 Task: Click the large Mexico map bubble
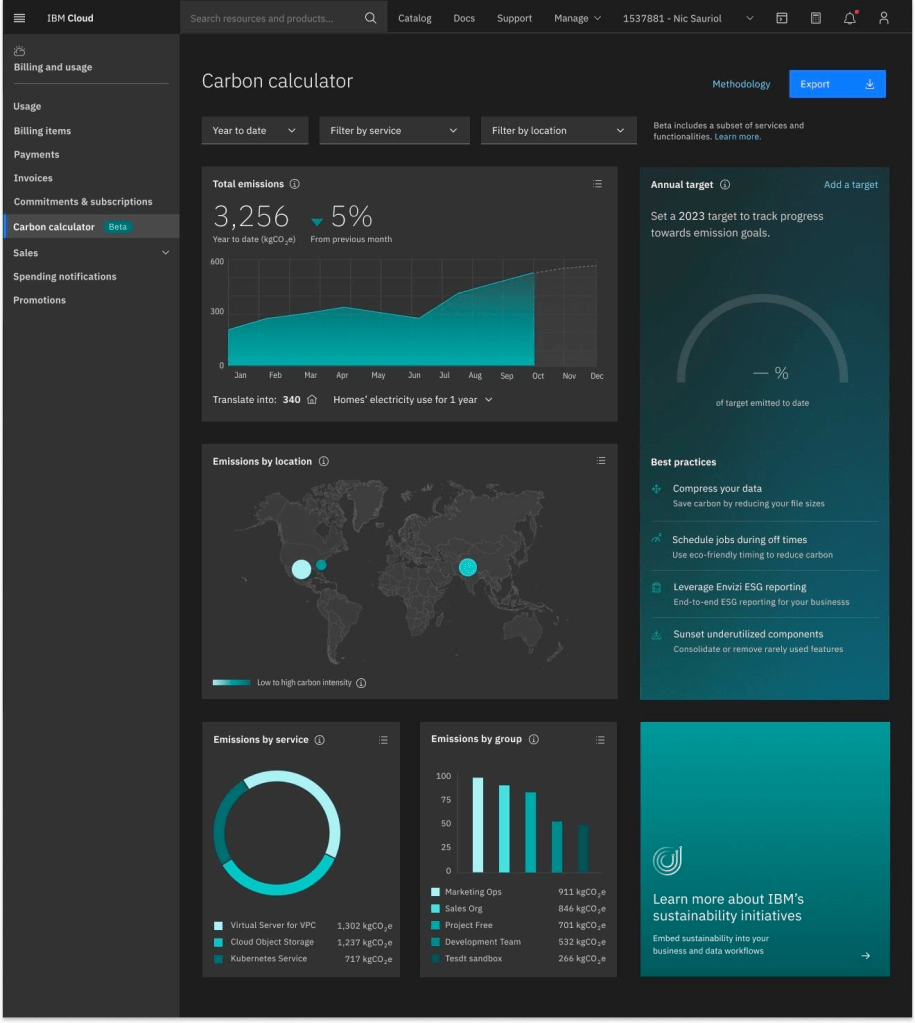click(302, 569)
